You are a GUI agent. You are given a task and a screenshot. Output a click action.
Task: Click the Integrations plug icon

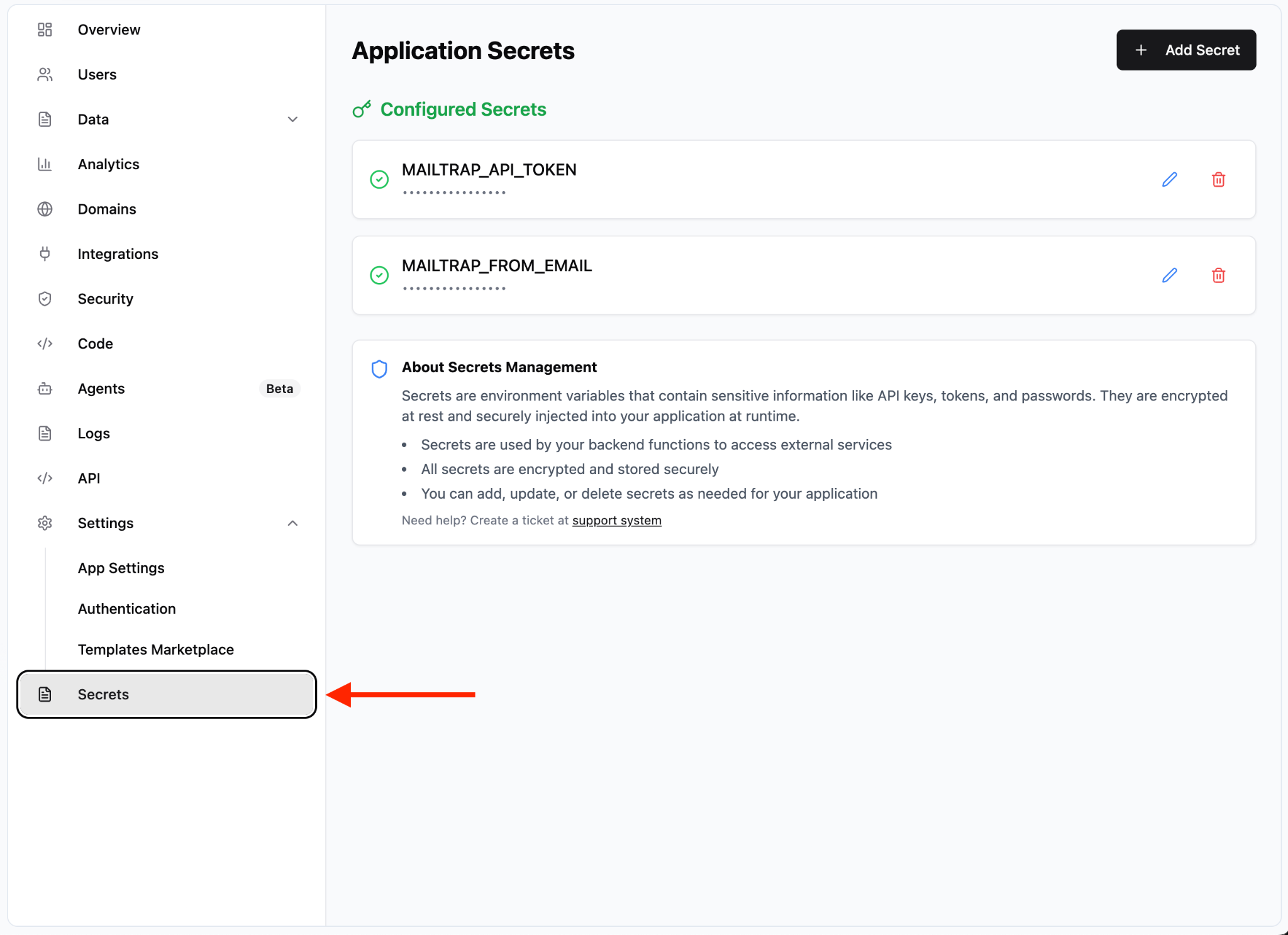click(x=45, y=254)
